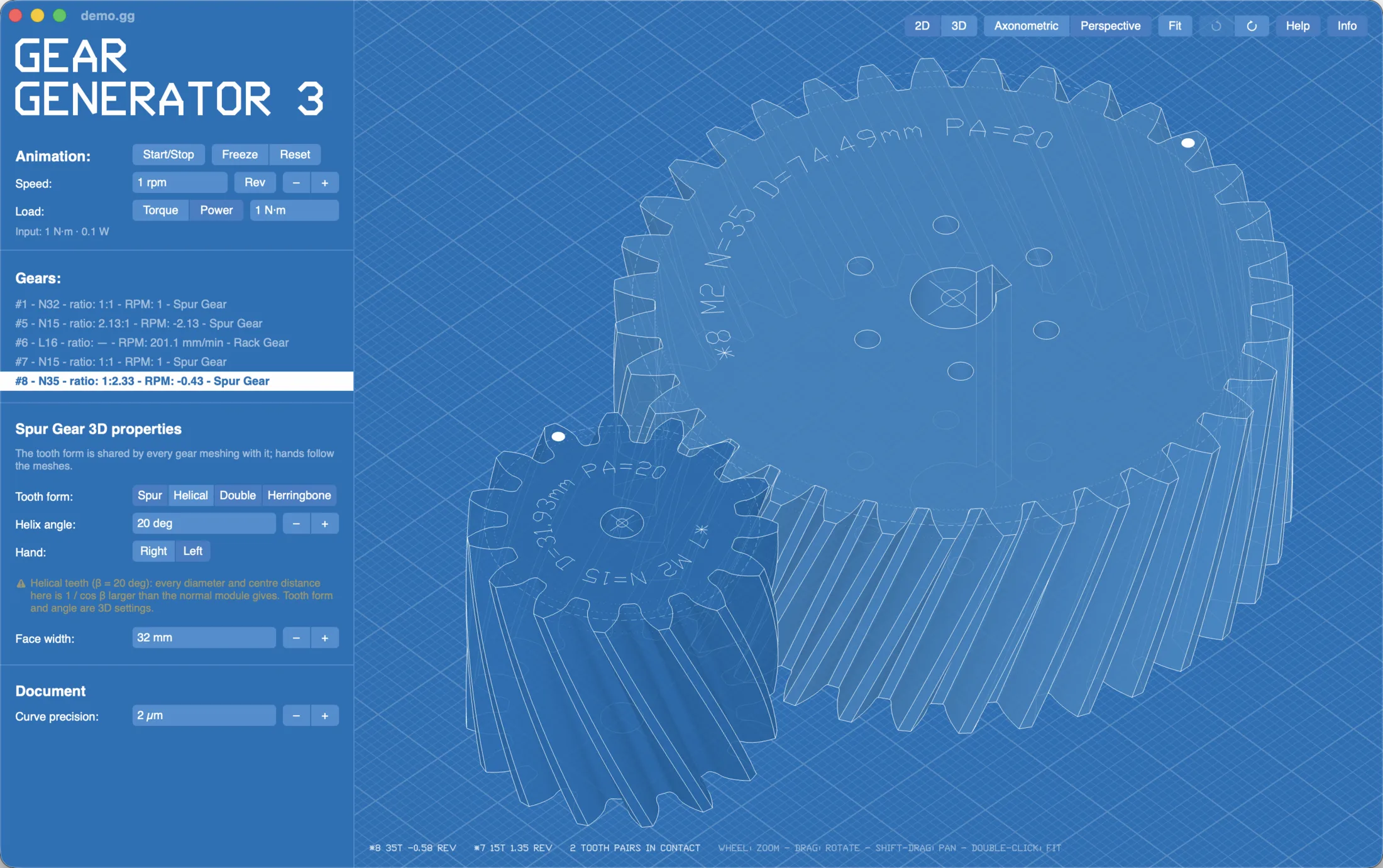Click Fit to frame the gears
The width and height of the screenshot is (1383, 868).
1174,26
